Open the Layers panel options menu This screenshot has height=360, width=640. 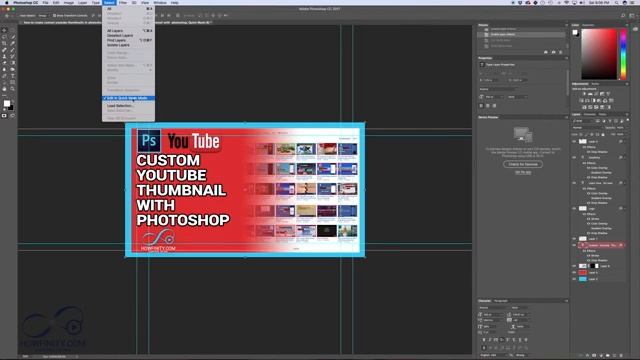(627, 115)
